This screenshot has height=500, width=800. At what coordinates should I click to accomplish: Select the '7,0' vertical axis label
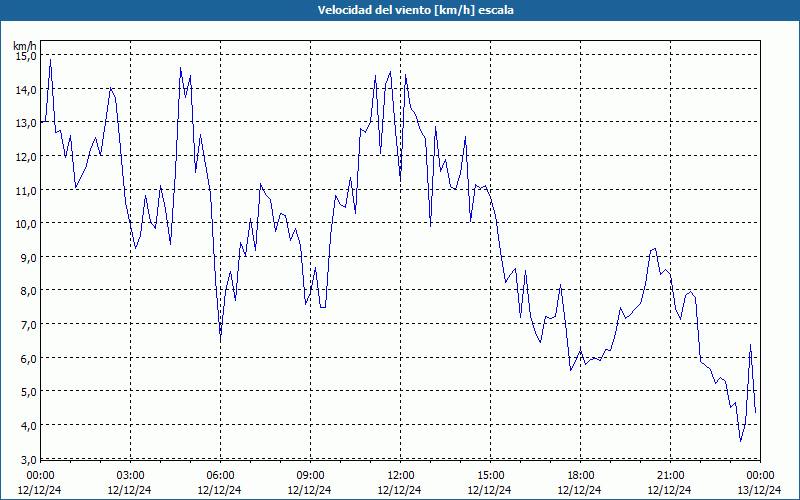29,324
